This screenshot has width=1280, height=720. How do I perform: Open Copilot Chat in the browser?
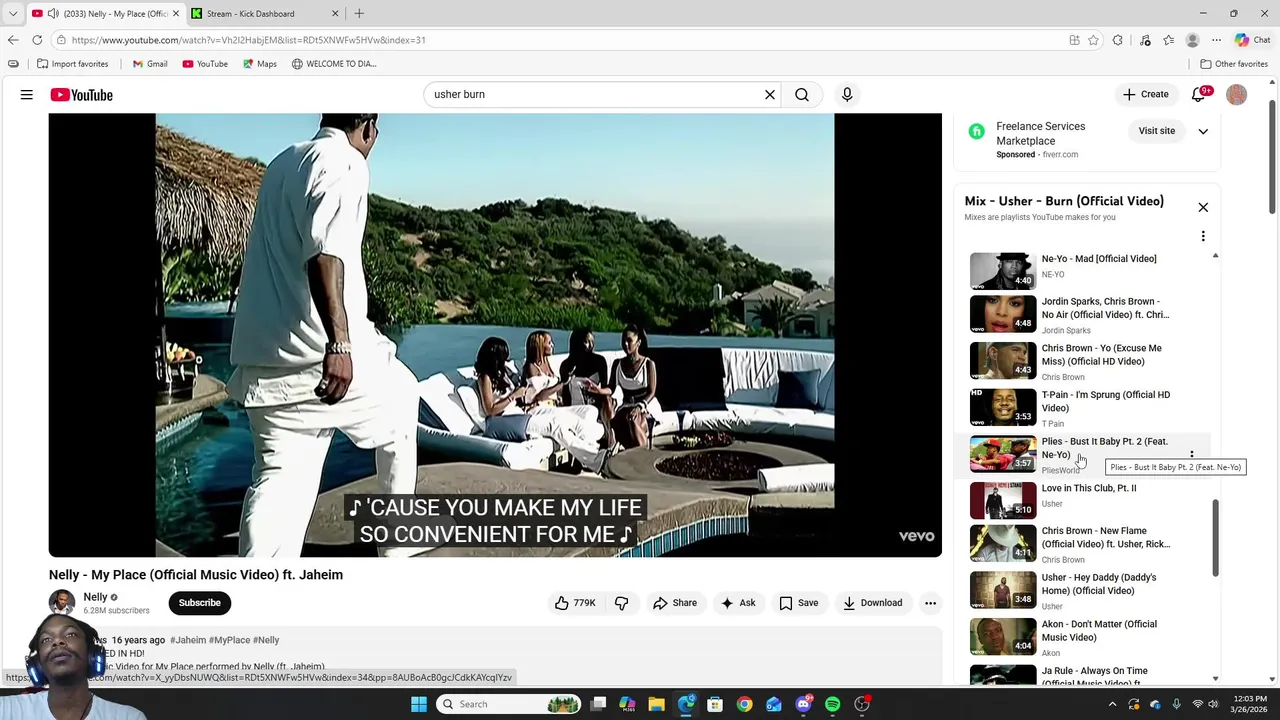1252,40
